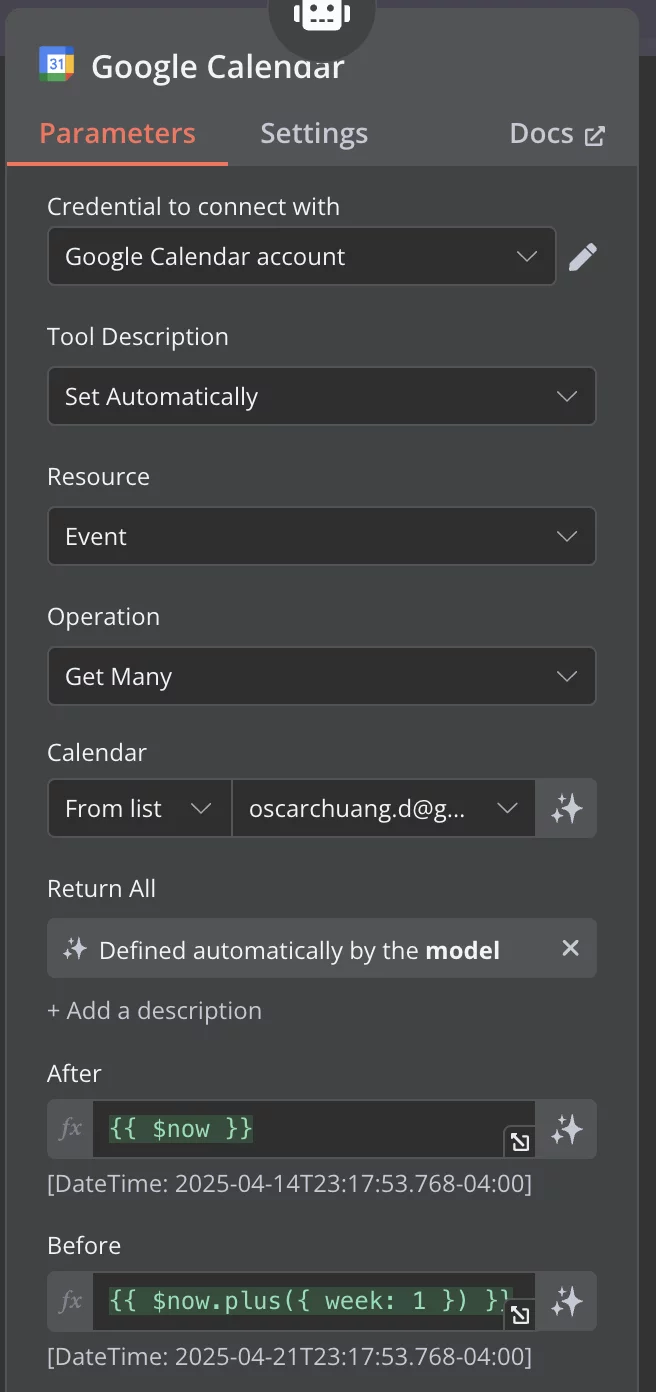Click Defined automatically by the model text
The image size is (656, 1392).
[x=299, y=949]
